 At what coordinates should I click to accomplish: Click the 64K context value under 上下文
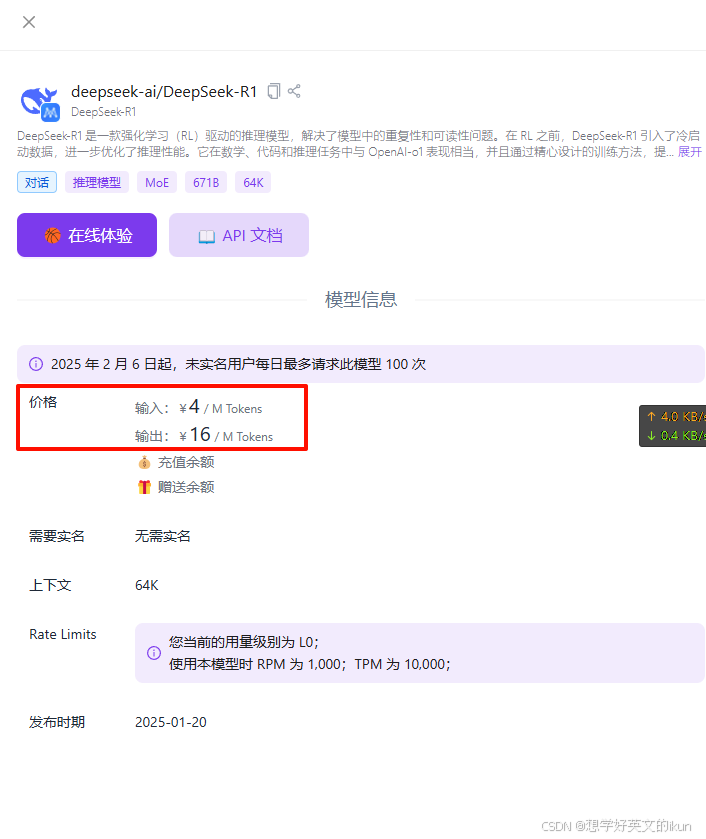click(x=147, y=585)
